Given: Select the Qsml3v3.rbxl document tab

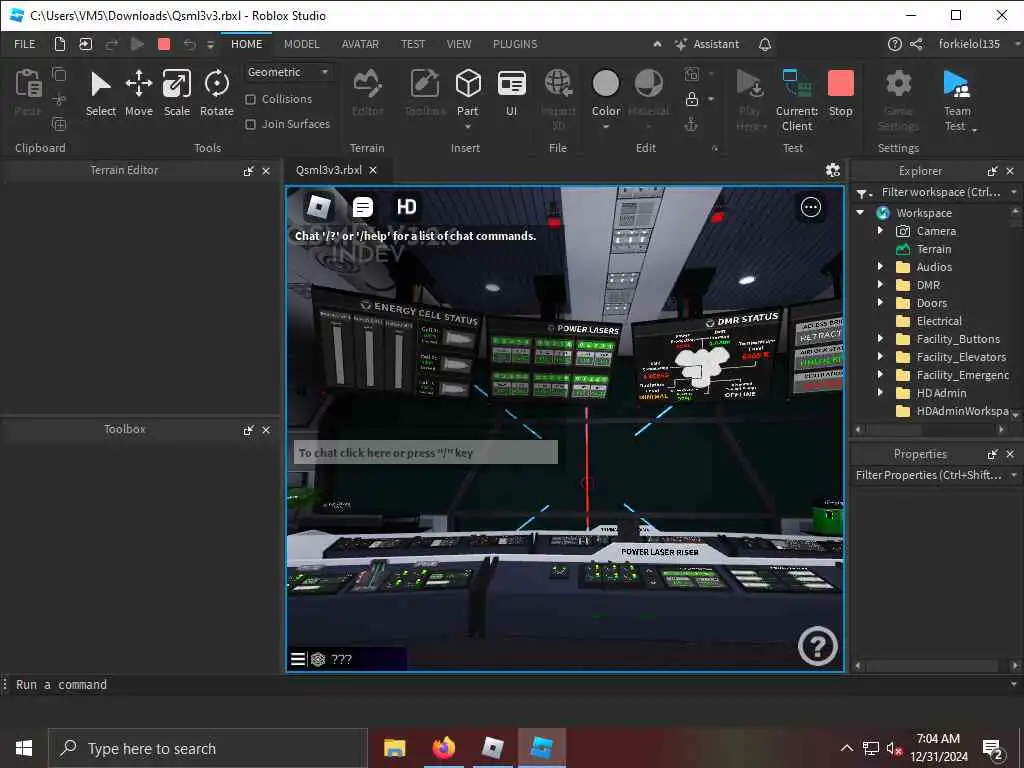Looking at the screenshot, I should click(x=328, y=170).
